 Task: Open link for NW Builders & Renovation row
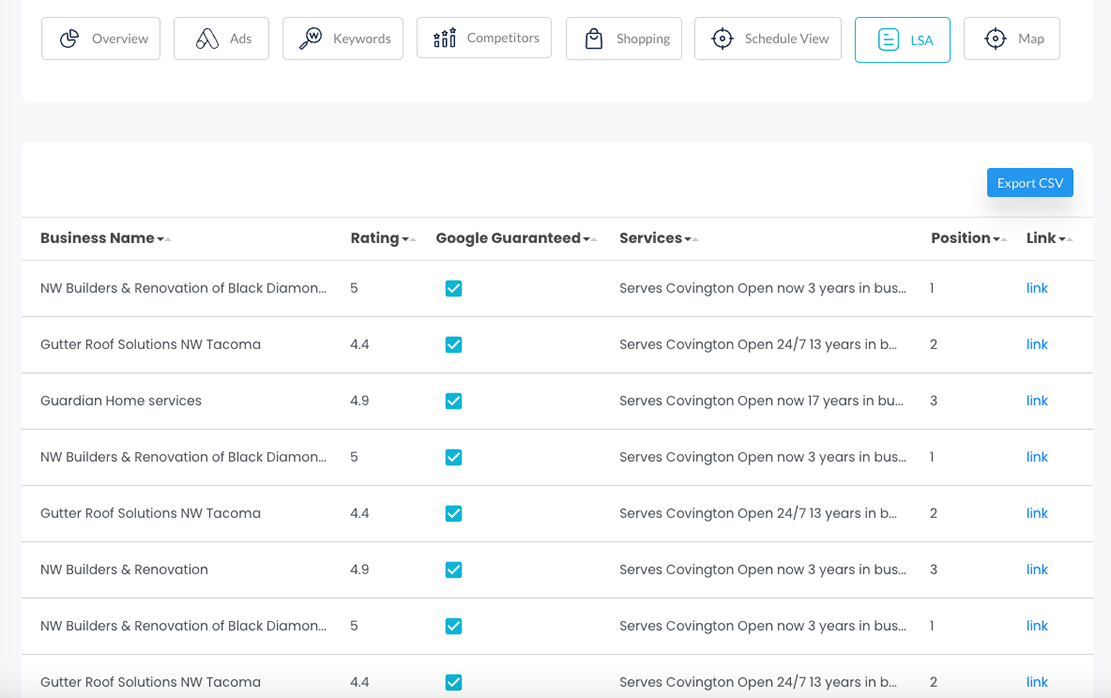click(x=1037, y=569)
